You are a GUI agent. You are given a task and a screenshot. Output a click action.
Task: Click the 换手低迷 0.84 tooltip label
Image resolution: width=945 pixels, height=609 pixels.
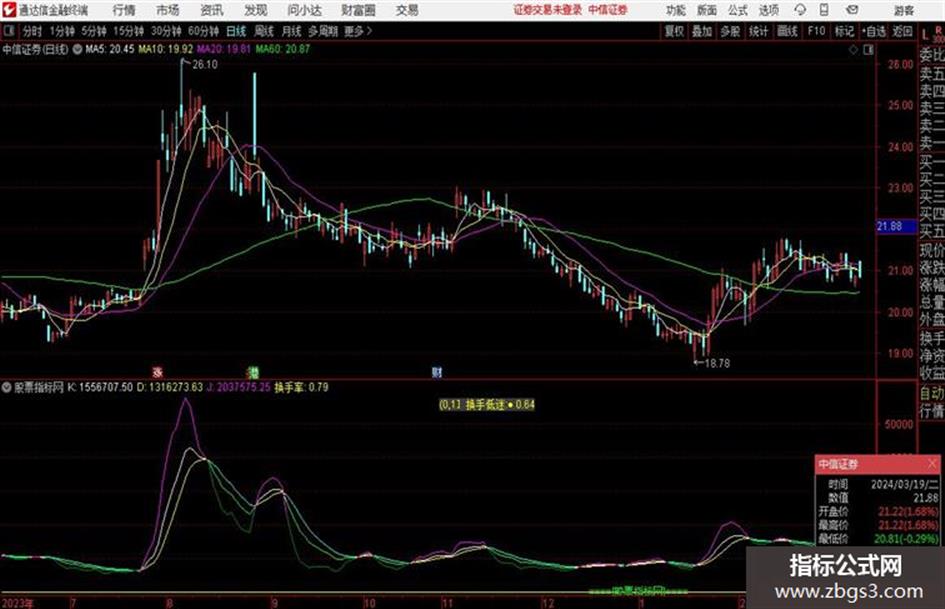click(x=487, y=405)
